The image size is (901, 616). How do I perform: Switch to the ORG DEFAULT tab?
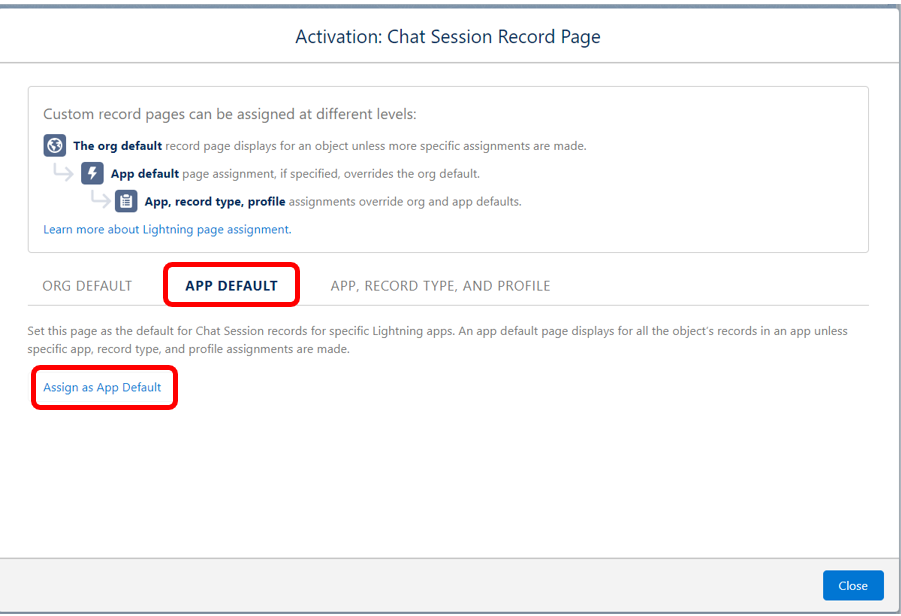87,286
